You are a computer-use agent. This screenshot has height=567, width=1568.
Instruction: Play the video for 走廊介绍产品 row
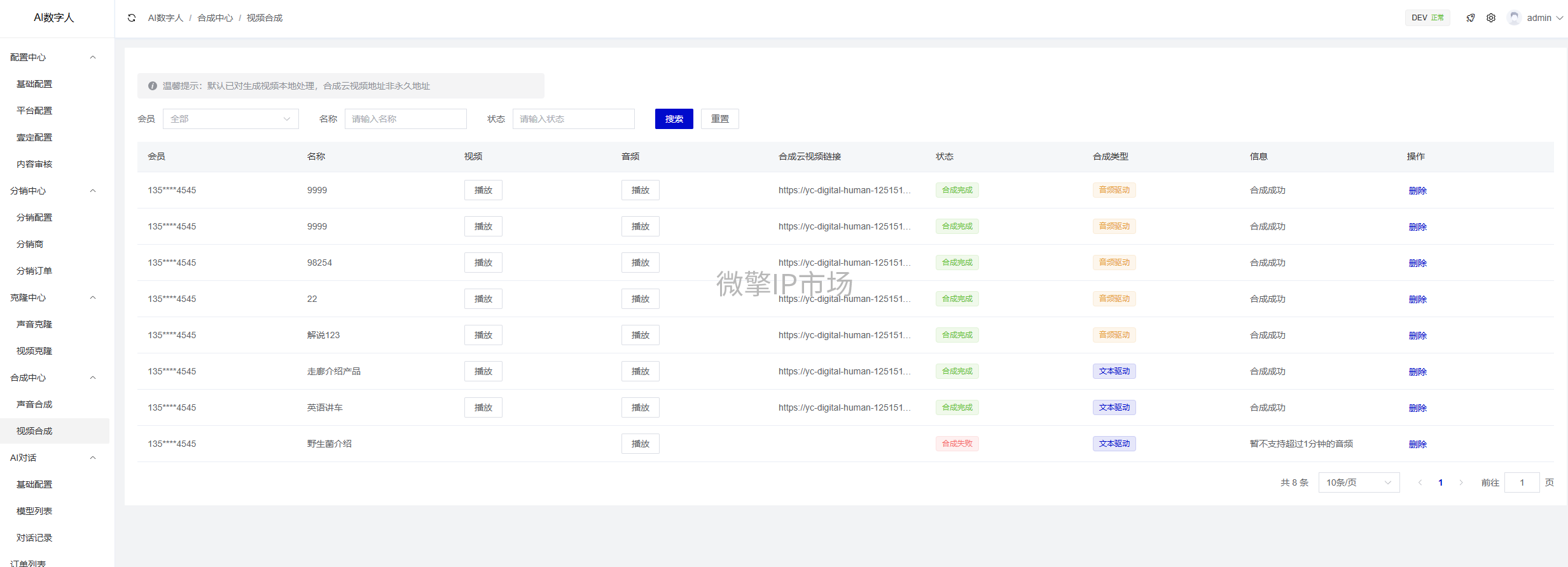click(x=483, y=371)
